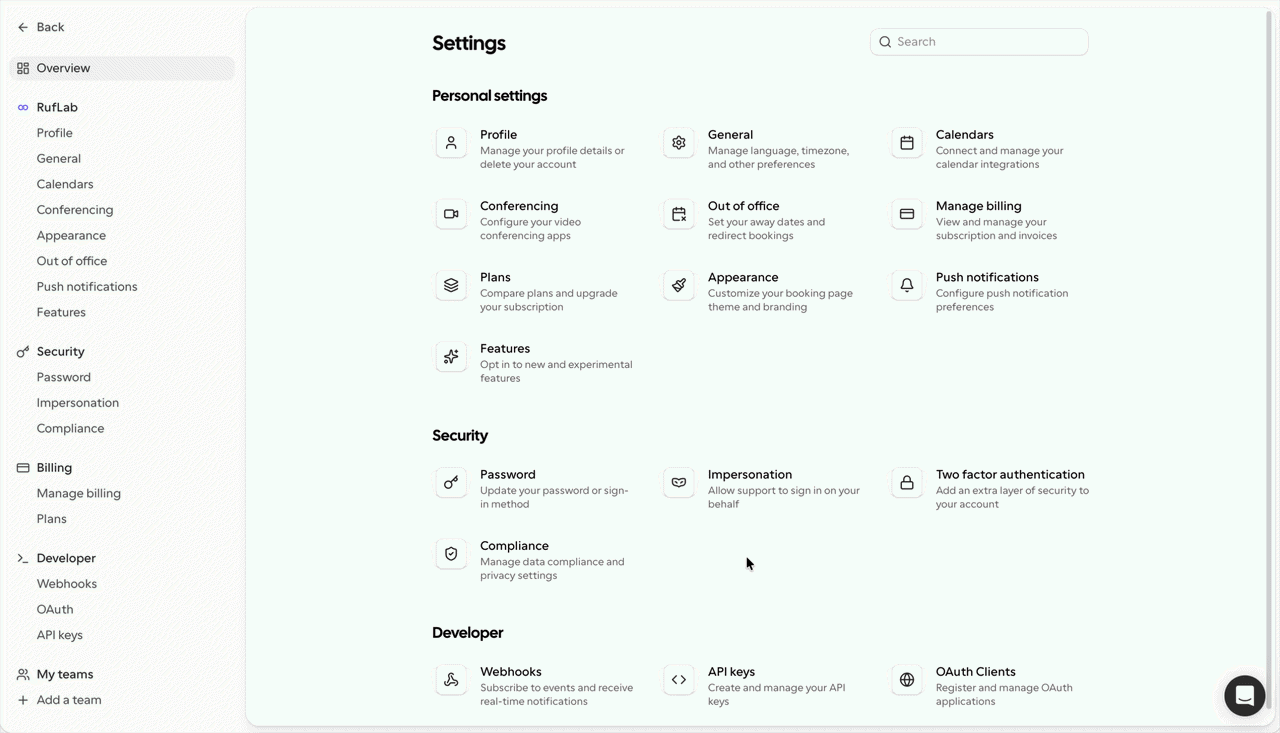Screen dimensions: 1280x733
Task: Click "Compare plans and upgrade your subscription" text
Action: (x=549, y=300)
